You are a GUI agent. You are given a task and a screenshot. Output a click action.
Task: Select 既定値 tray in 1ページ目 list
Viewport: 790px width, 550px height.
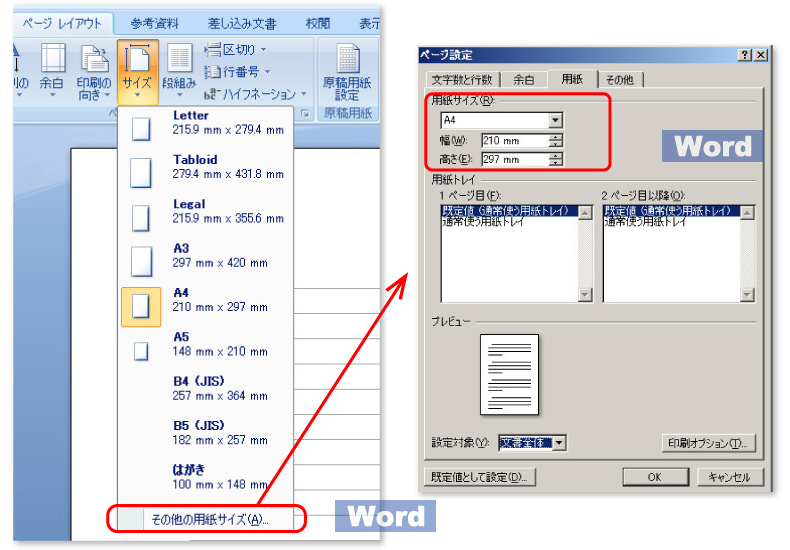pyautogui.click(x=510, y=211)
